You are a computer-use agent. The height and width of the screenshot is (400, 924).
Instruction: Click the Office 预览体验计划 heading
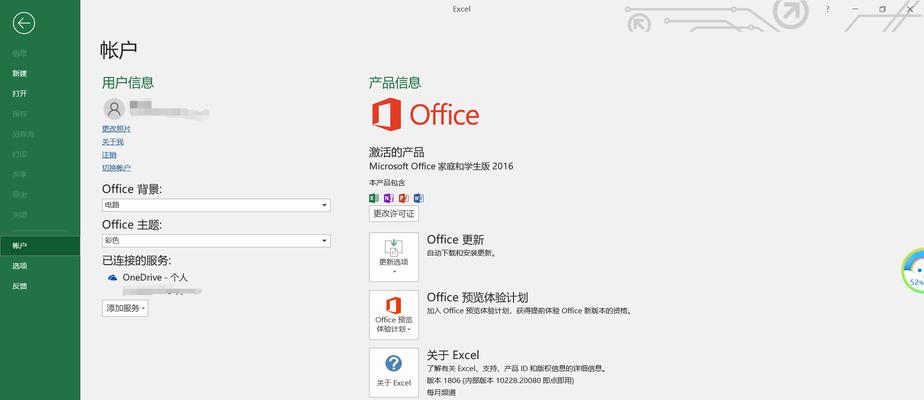[x=477, y=297]
